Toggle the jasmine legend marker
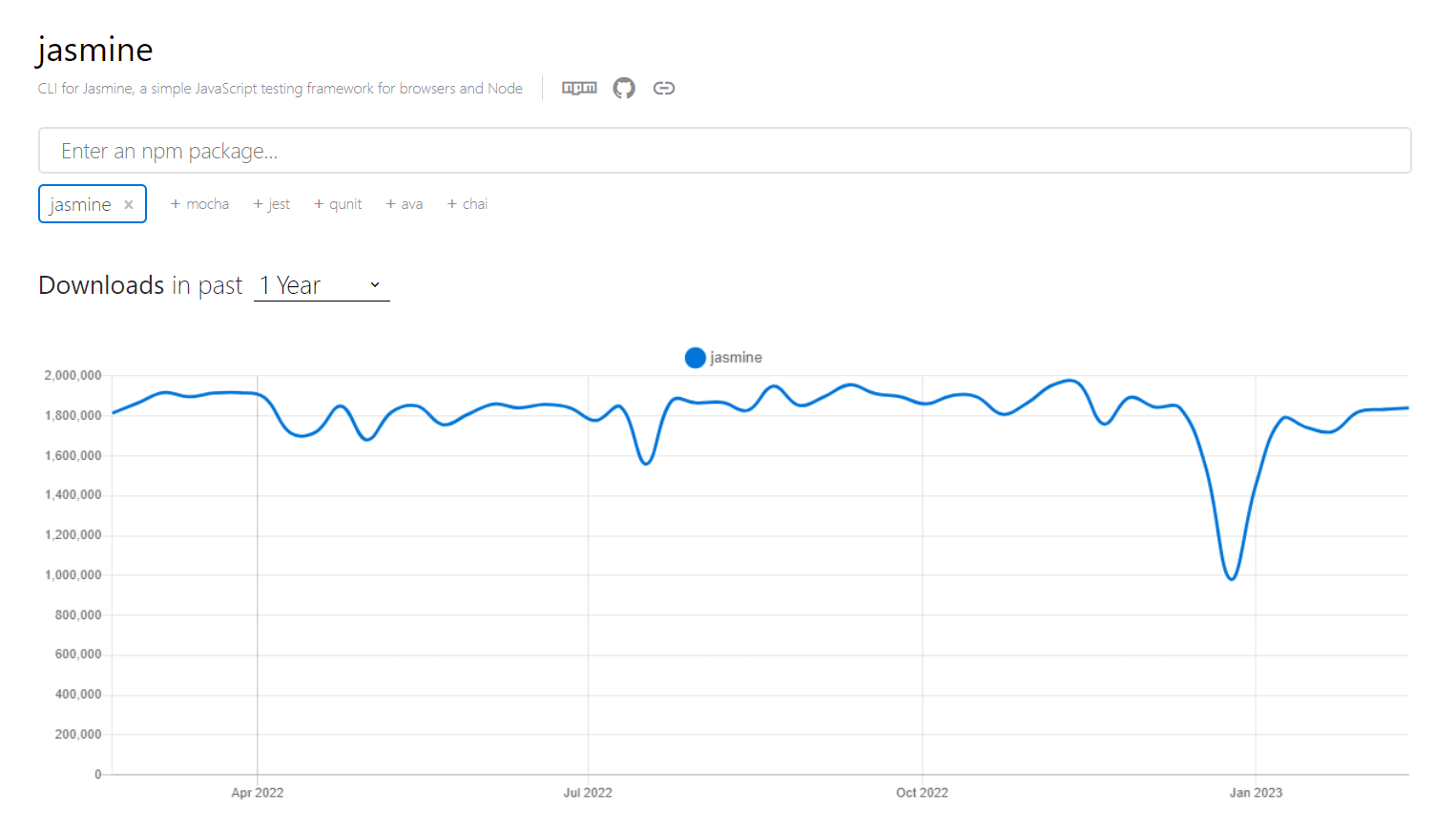 (696, 358)
